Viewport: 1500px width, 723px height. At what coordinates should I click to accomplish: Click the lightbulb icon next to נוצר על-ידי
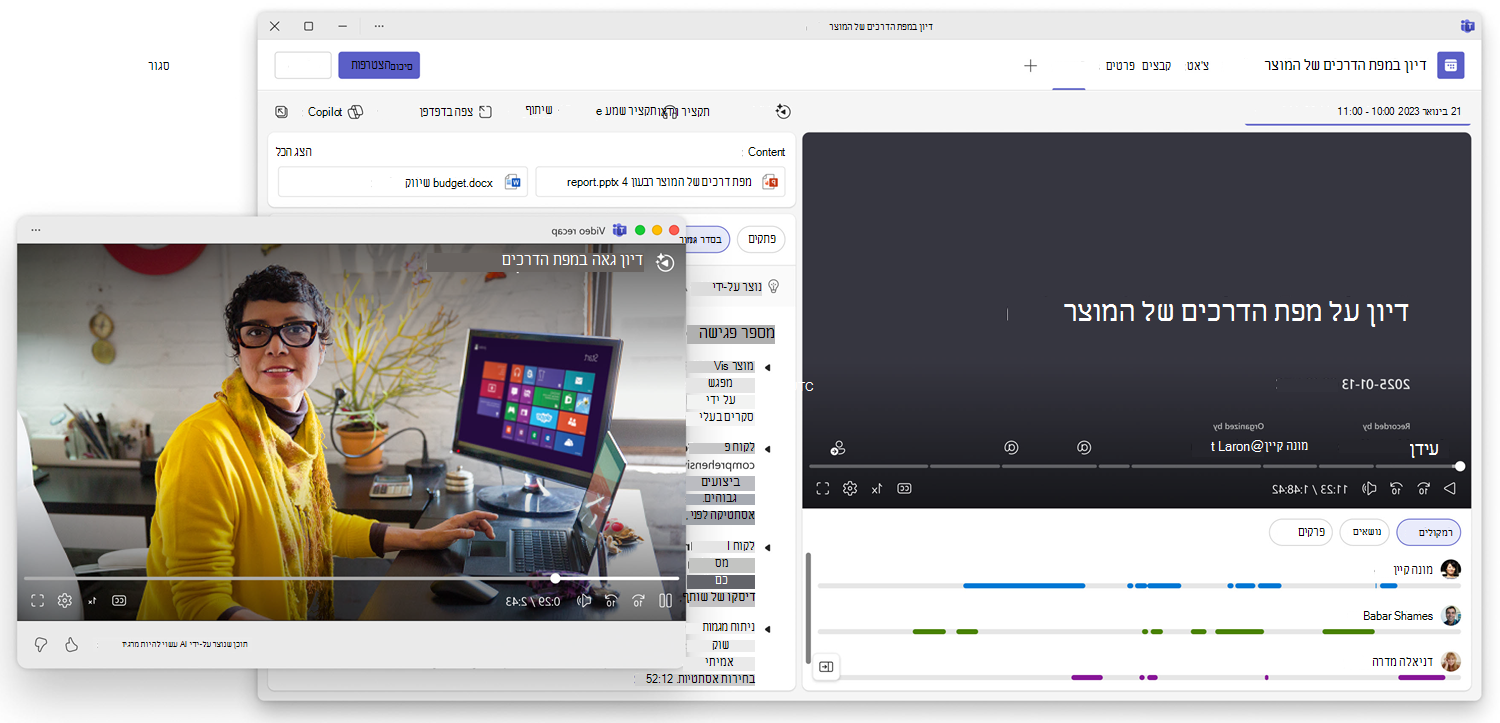[x=772, y=287]
